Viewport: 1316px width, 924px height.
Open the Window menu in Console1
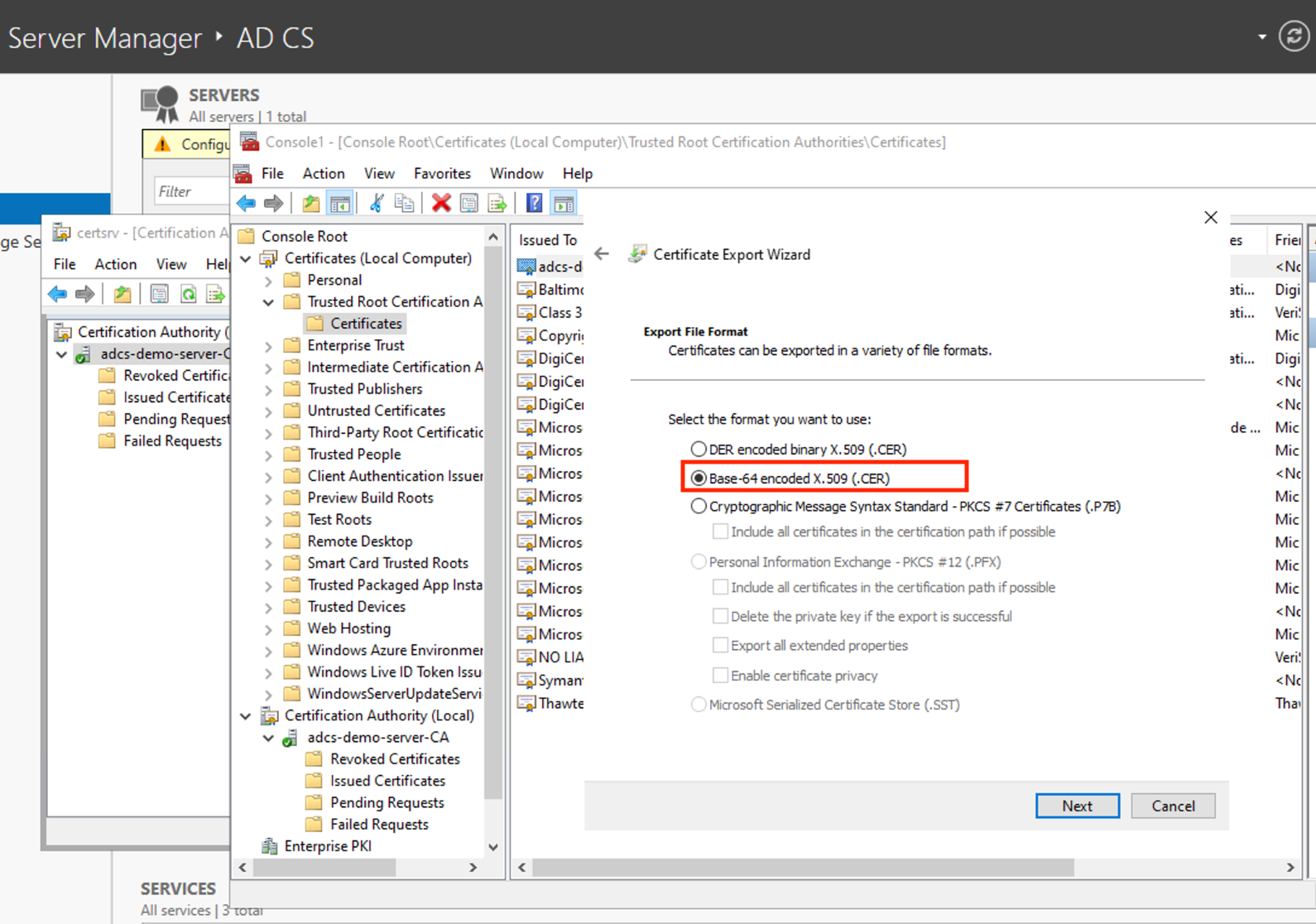(x=516, y=173)
